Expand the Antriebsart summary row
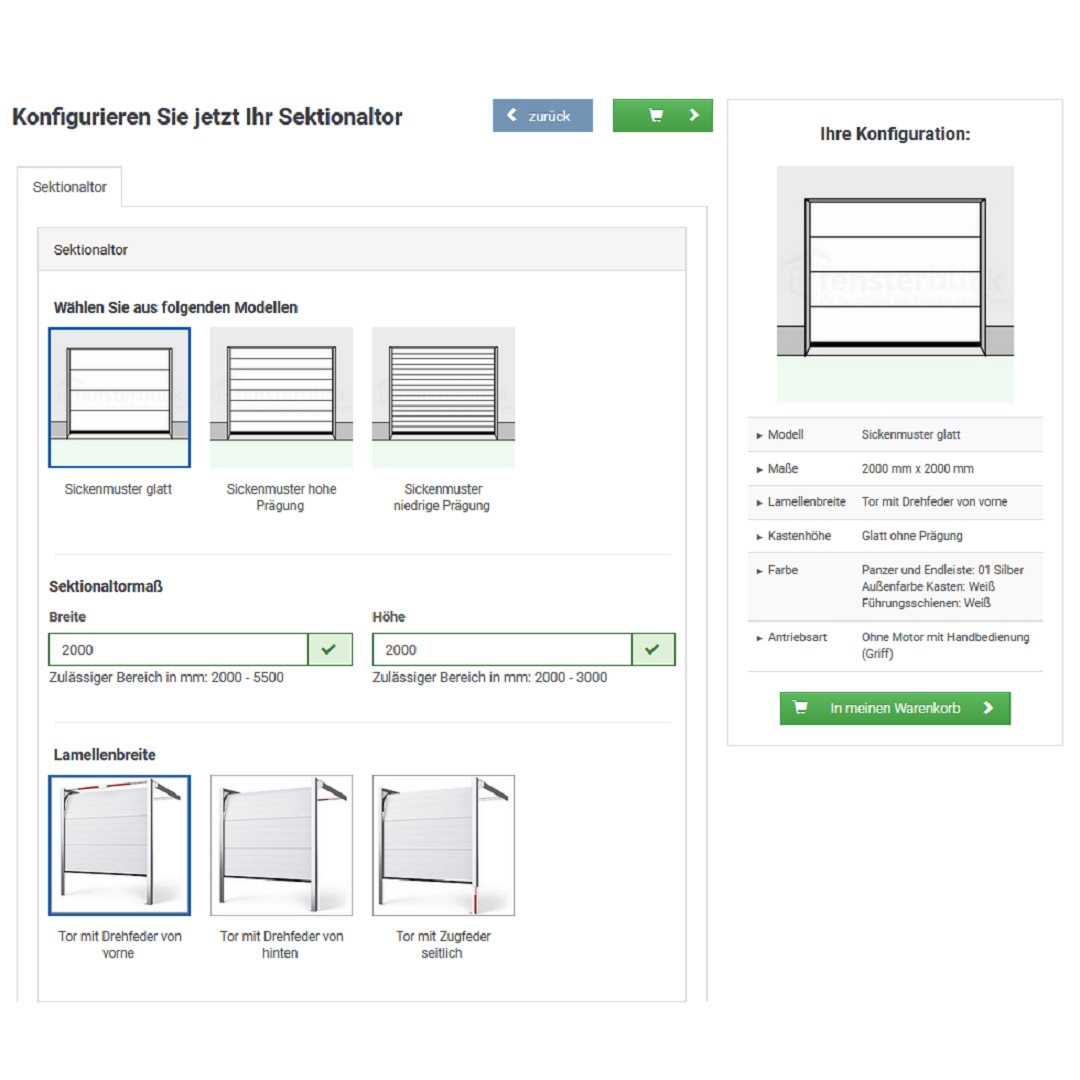 [x=797, y=637]
